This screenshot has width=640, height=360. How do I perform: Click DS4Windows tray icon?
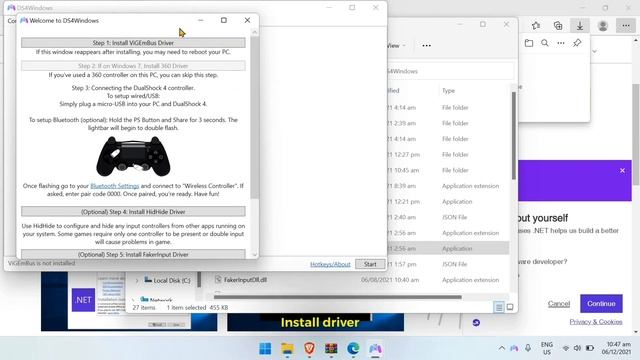pos(514,348)
